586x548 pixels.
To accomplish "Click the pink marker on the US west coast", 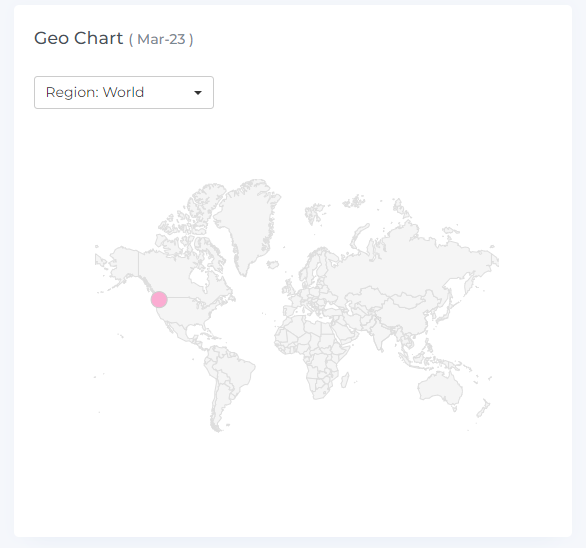I will point(159,299).
